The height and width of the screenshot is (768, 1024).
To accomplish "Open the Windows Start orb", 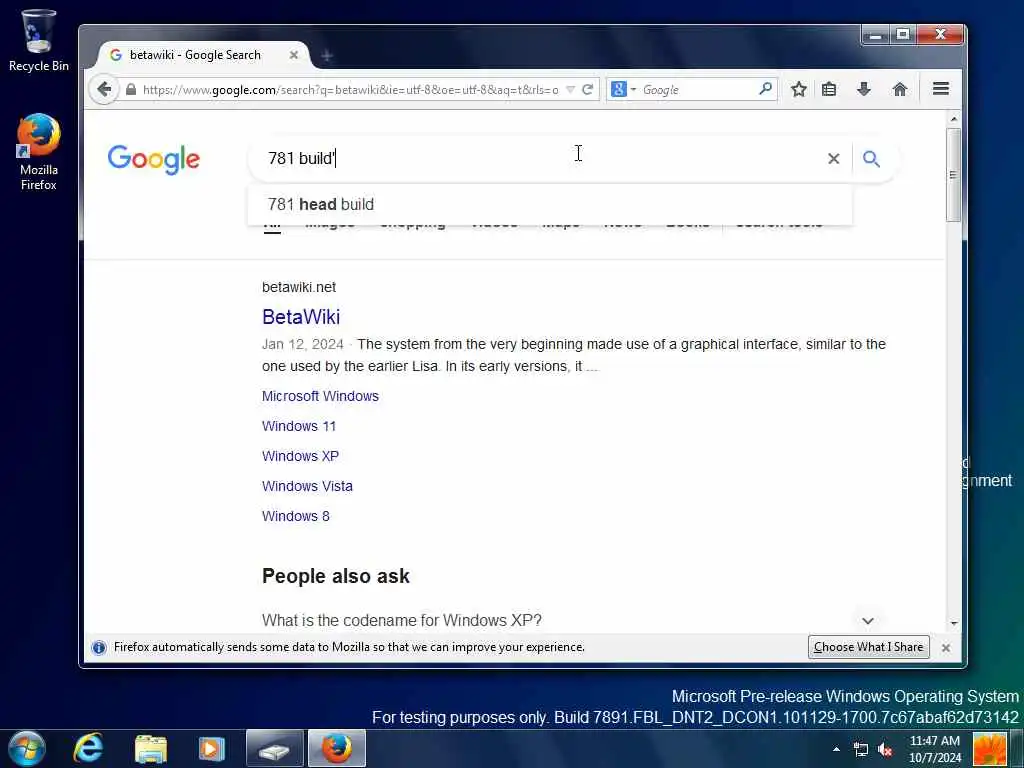I will (x=27, y=748).
